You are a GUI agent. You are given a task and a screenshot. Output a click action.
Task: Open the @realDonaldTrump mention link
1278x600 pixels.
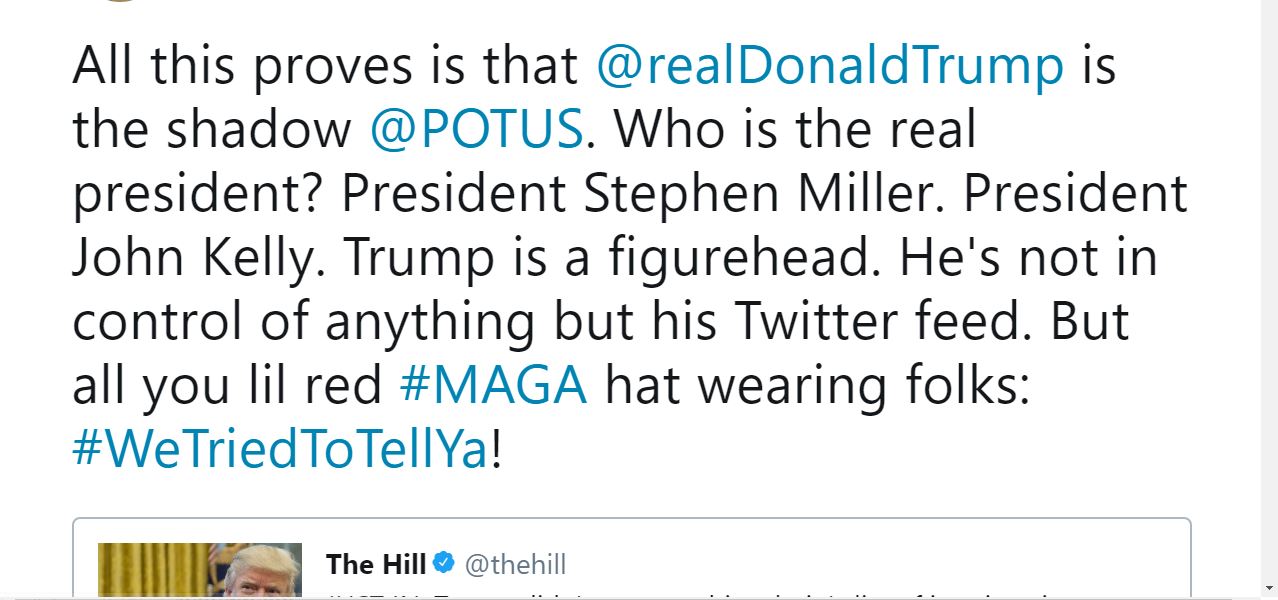click(830, 67)
